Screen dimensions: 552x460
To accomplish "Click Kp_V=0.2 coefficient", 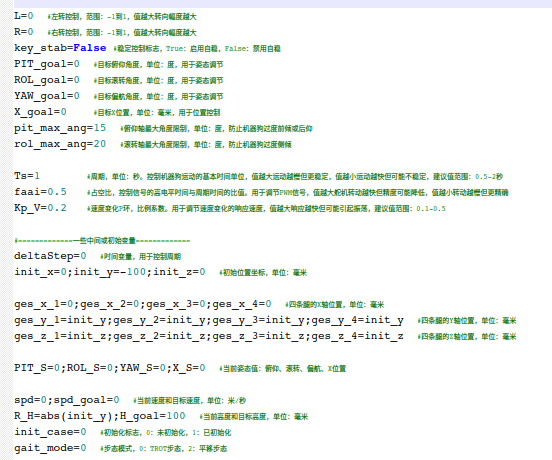I will click(x=40, y=208).
